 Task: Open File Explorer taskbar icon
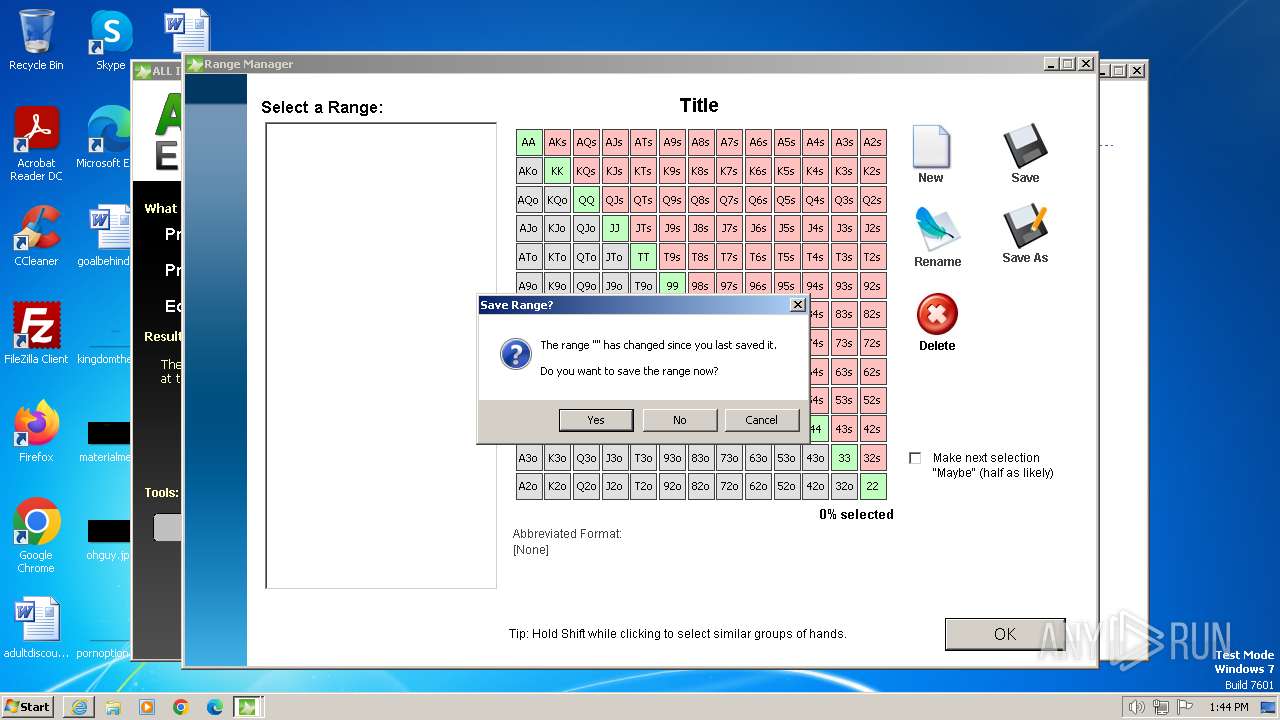(113, 707)
